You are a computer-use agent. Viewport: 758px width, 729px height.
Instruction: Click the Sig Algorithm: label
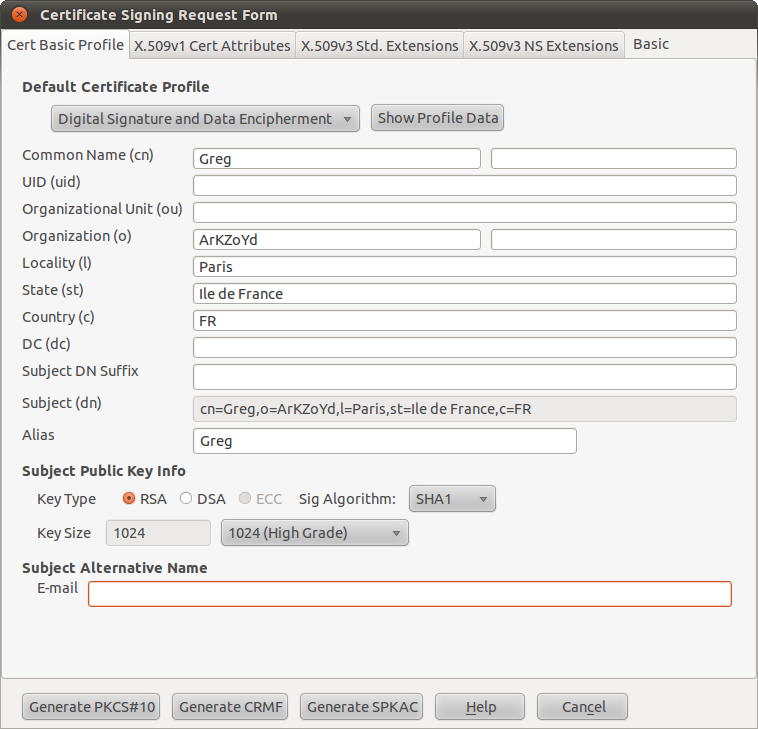[x=347, y=499]
